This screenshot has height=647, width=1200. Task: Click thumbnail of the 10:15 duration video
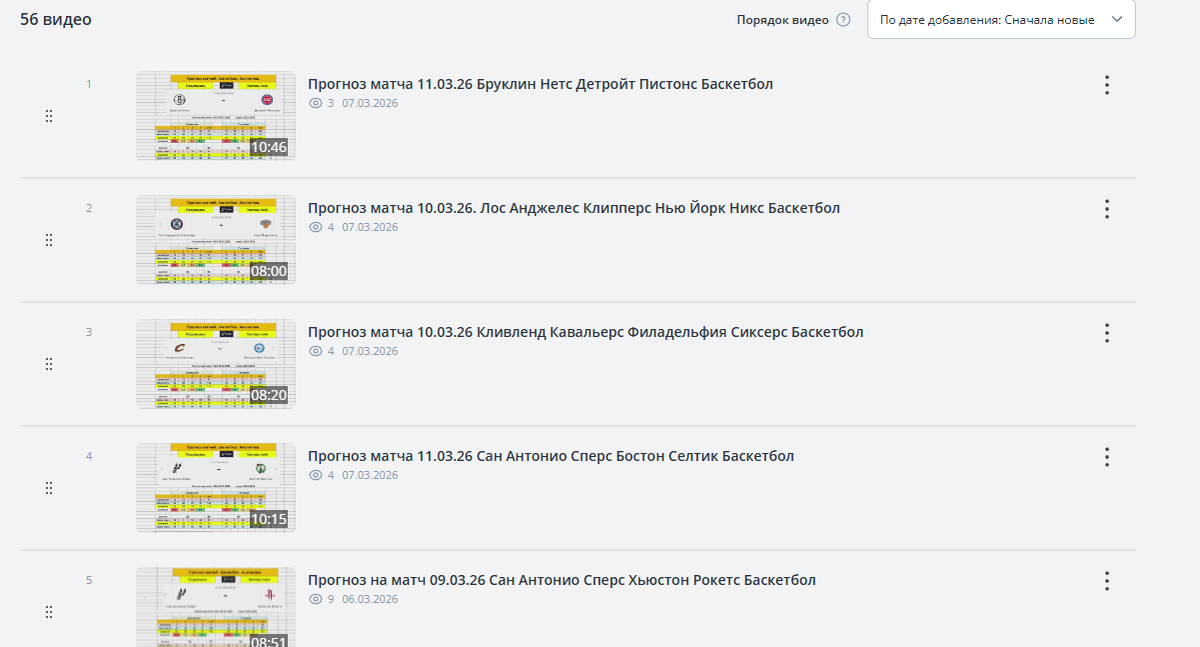click(x=216, y=488)
